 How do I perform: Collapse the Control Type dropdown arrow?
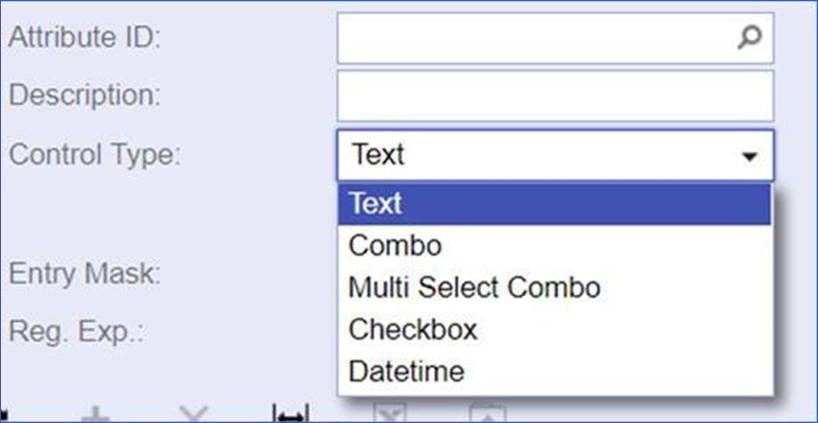tap(750, 156)
